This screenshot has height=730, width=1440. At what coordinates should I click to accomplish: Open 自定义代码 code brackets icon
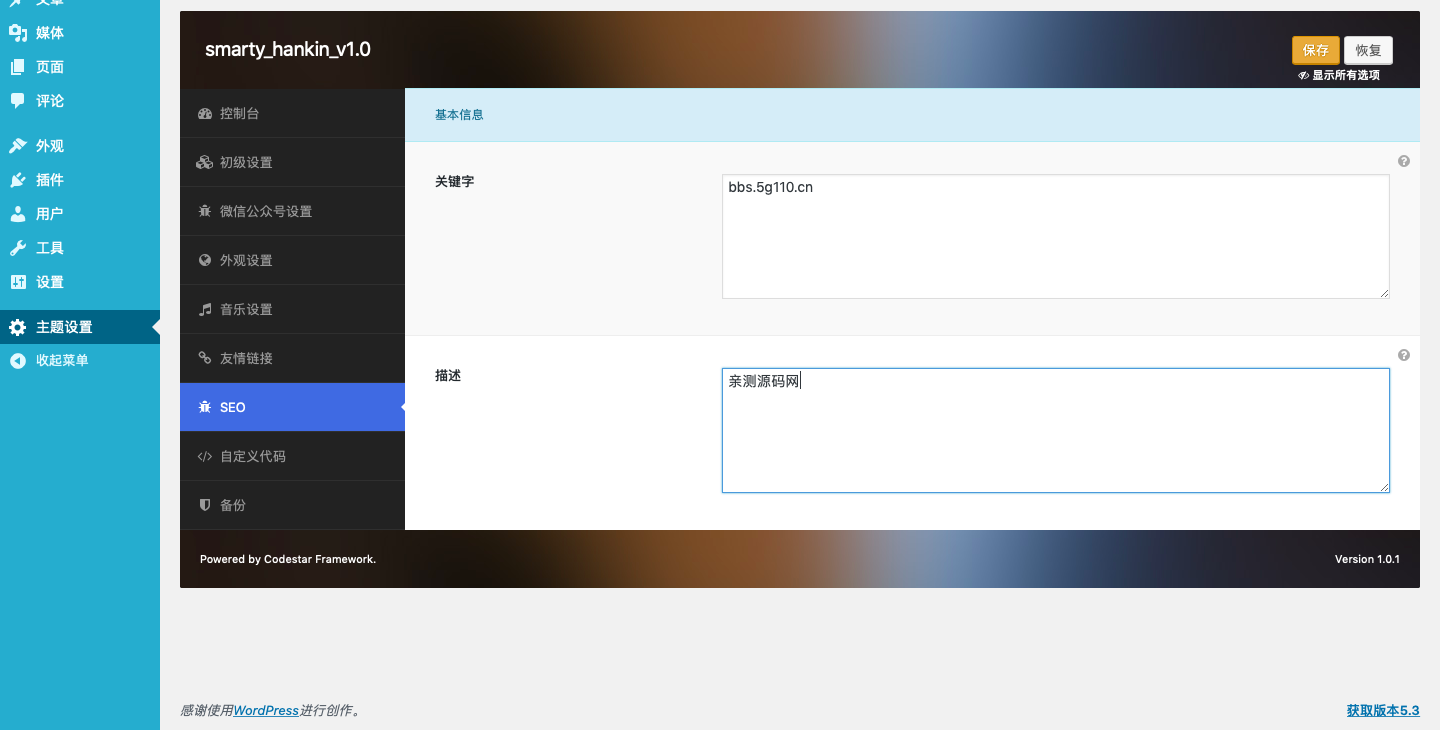point(205,457)
